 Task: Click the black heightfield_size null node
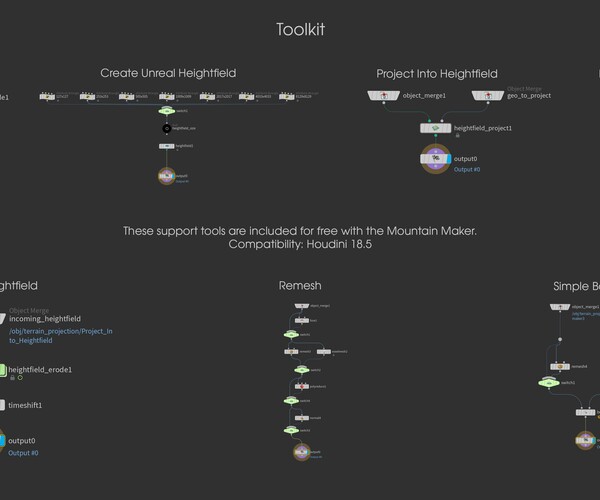coord(167,128)
